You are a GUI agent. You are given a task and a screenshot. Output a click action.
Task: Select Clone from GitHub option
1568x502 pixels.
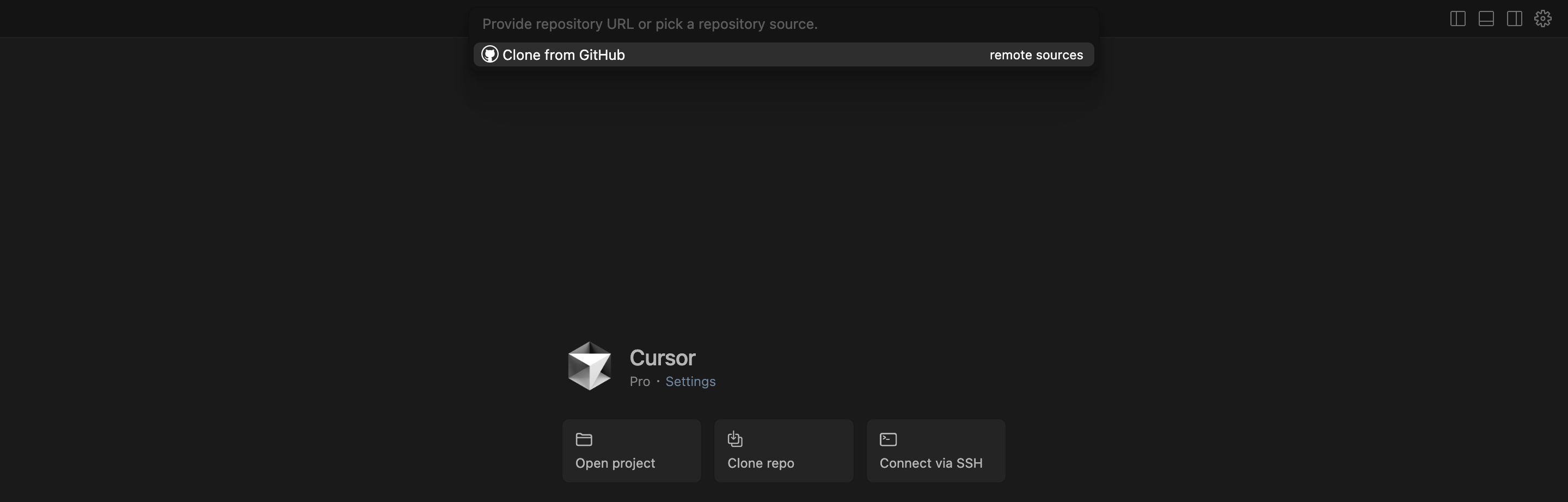[563, 55]
